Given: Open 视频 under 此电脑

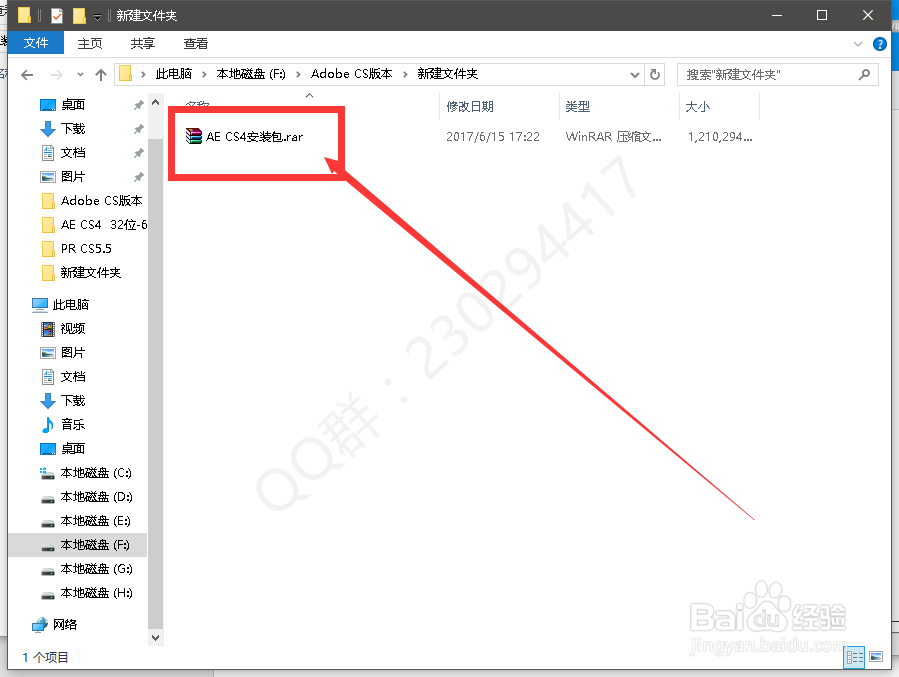Looking at the screenshot, I should click(73, 328).
